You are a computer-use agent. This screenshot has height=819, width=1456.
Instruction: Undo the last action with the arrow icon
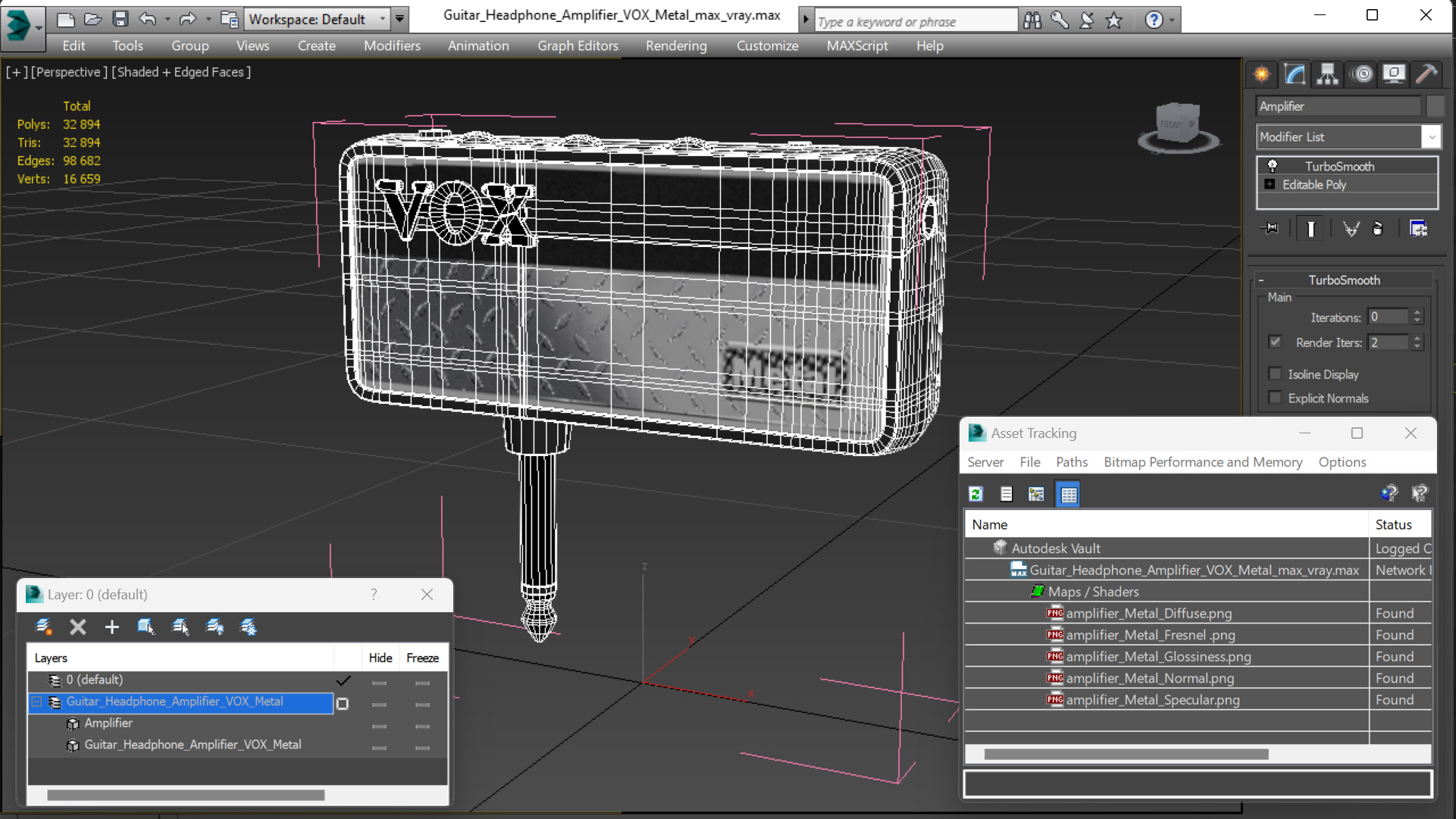pyautogui.click(x=148, y=19)
